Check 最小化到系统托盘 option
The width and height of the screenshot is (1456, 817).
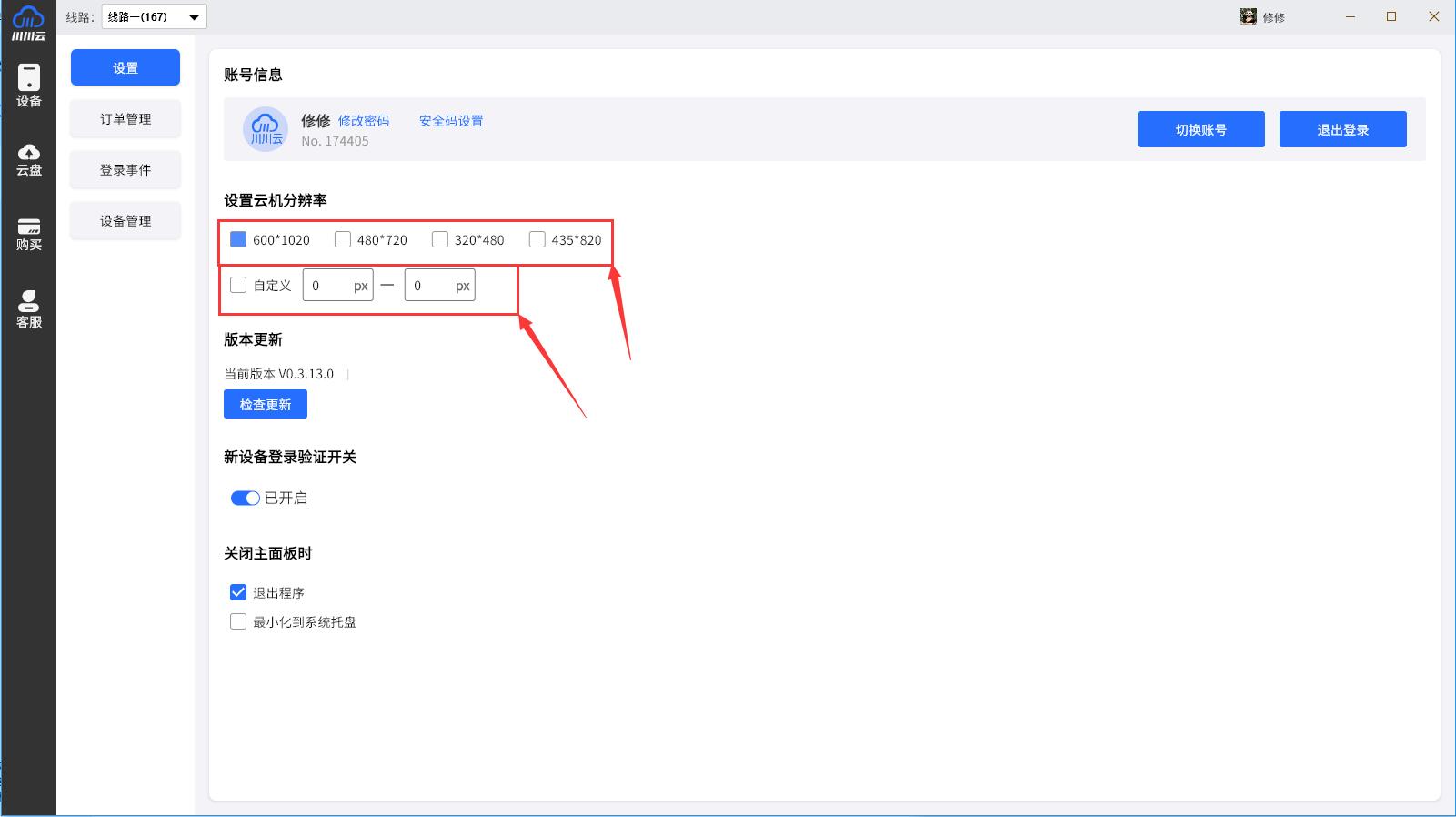tap(238, 621)
